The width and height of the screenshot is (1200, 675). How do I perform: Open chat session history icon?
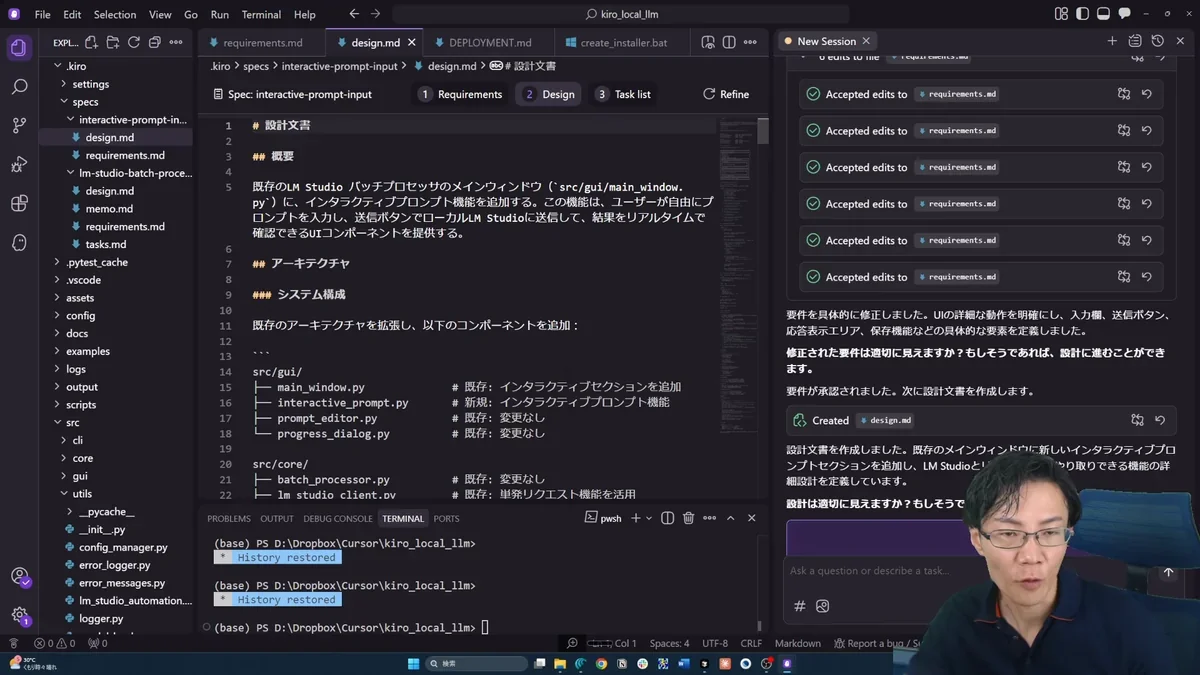tap(1157, 41)
